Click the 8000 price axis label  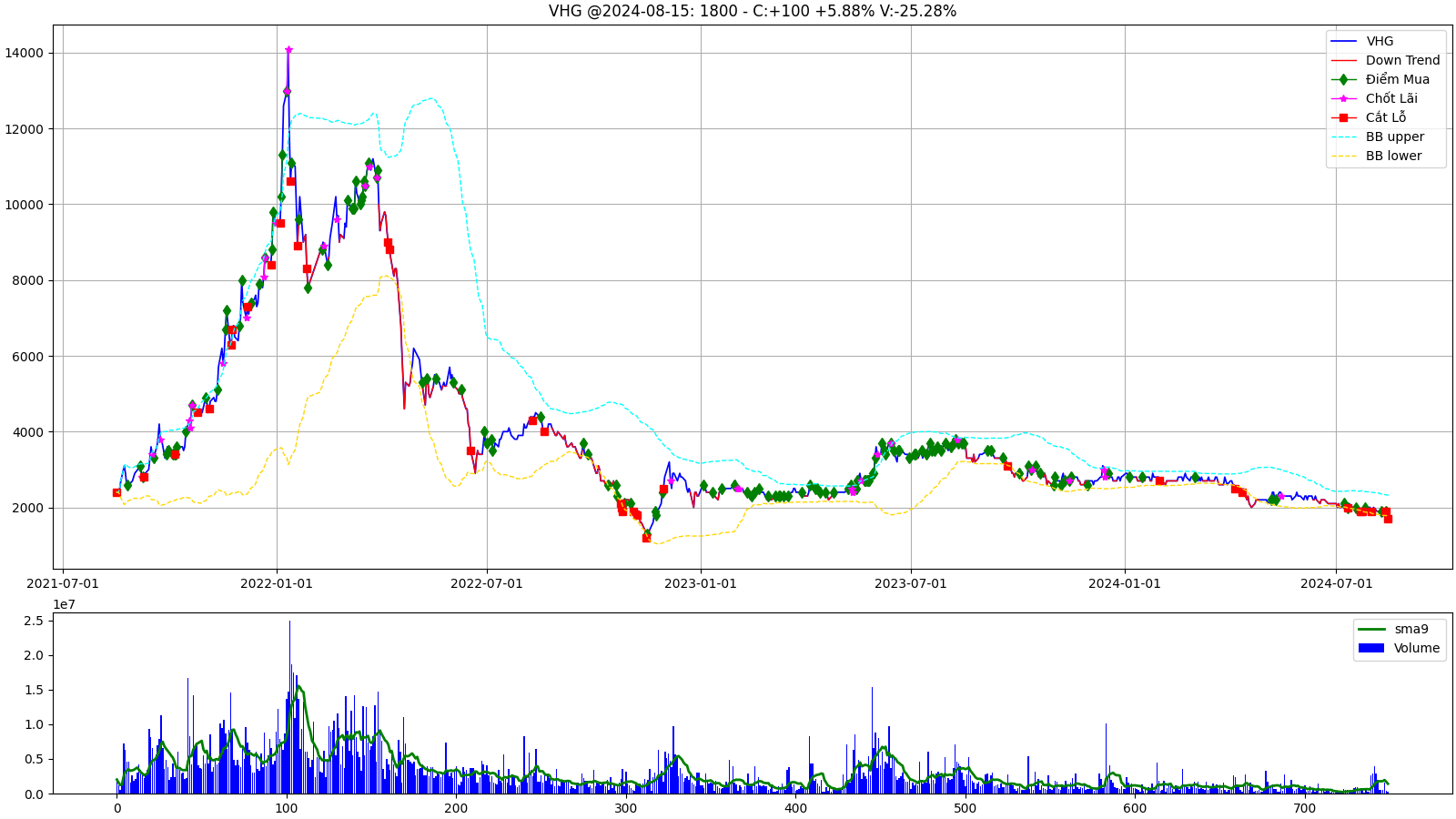(x=27, y=280)
